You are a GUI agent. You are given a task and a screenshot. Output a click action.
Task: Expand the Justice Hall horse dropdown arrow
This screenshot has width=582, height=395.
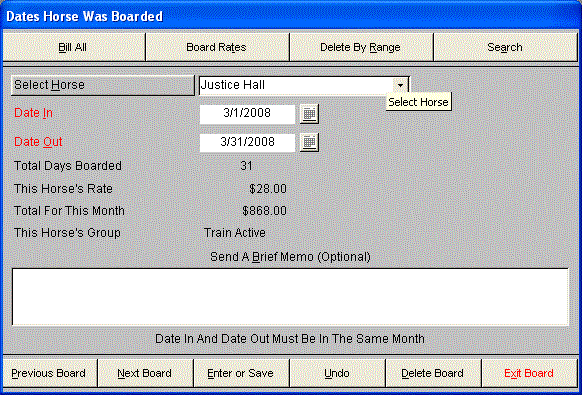[x=400, y=86]
